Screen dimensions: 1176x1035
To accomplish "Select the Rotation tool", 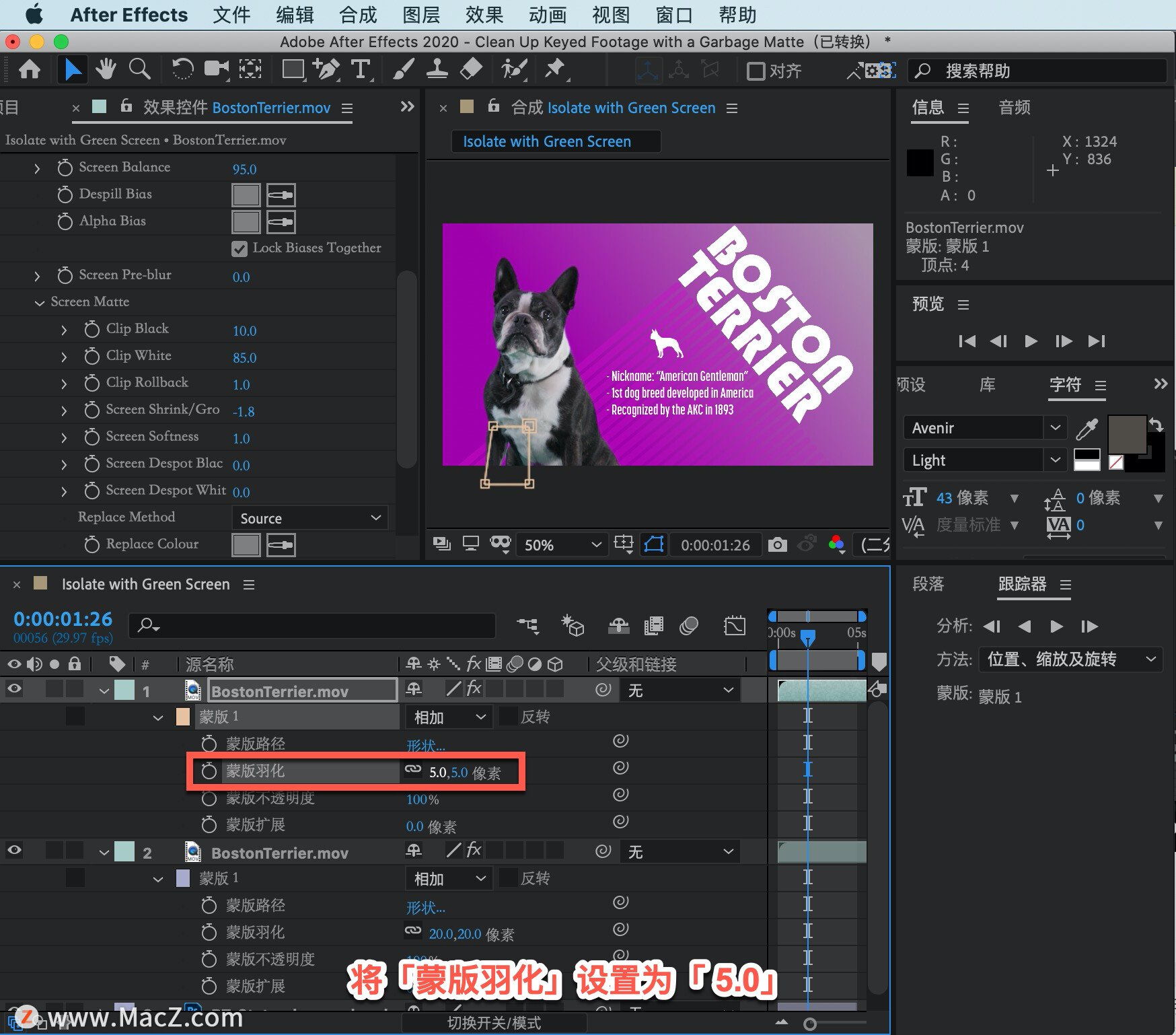I will pyautogui.click(x=182, y=69).
